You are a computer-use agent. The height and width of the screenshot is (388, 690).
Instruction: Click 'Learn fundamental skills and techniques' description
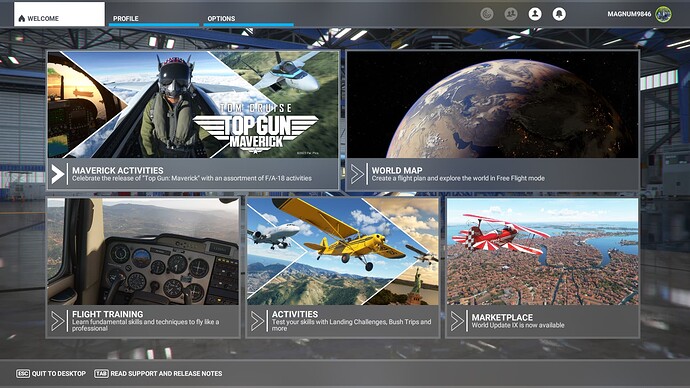point(145,325)
